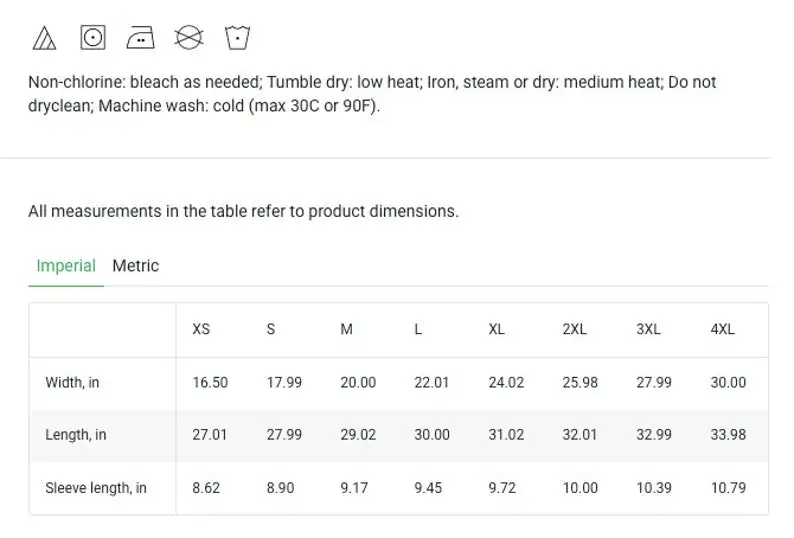Screen dimensions: 794x538
Task: Click the XL column header
Action: click(x=497, y=329)
